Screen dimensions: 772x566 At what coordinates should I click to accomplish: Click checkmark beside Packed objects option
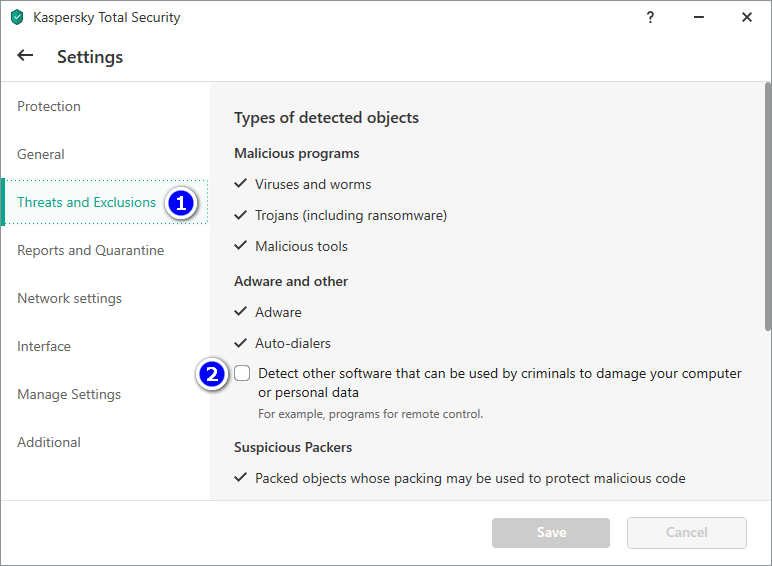240,478
